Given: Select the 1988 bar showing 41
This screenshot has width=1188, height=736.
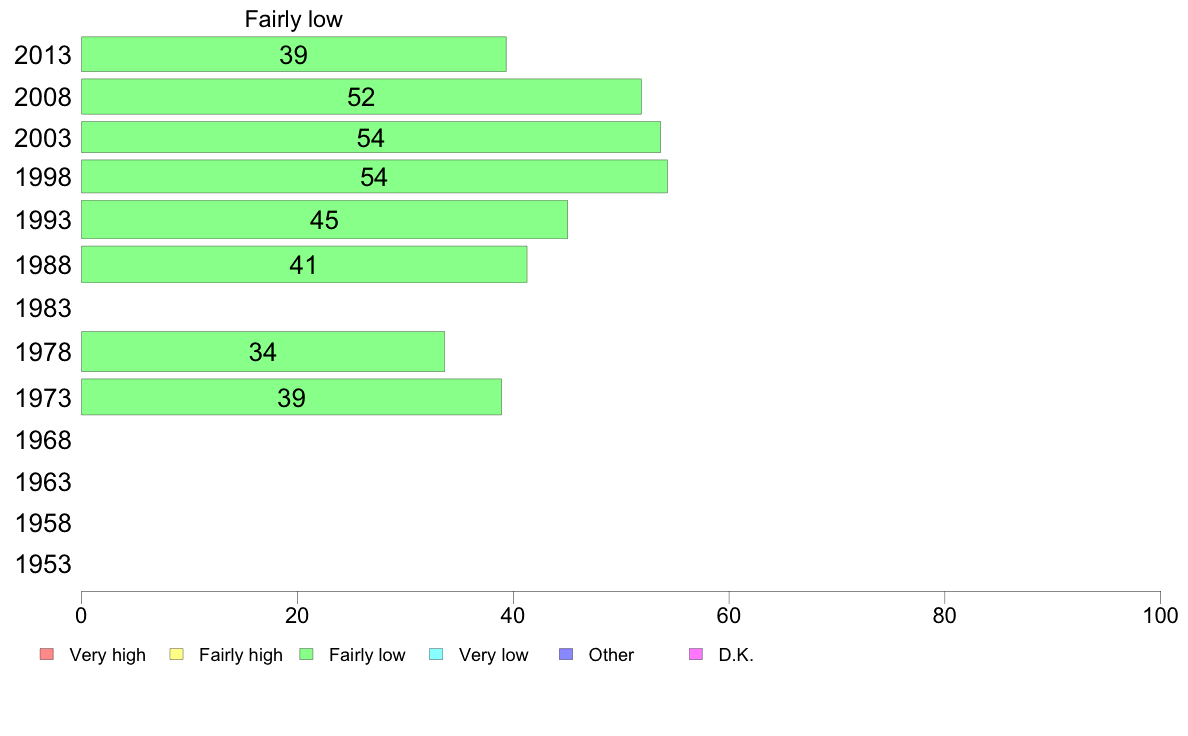Looking at the screenshot, I should 303,265.
